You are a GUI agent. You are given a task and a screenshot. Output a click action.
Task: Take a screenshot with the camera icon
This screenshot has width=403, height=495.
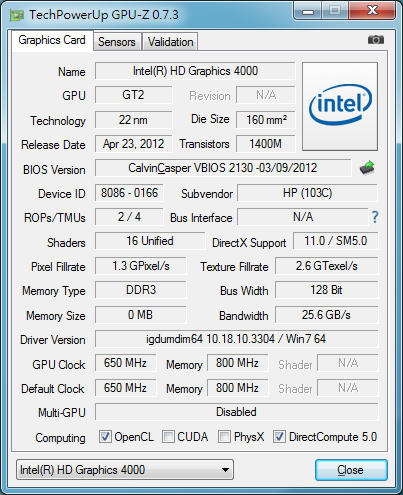point(376,40)
